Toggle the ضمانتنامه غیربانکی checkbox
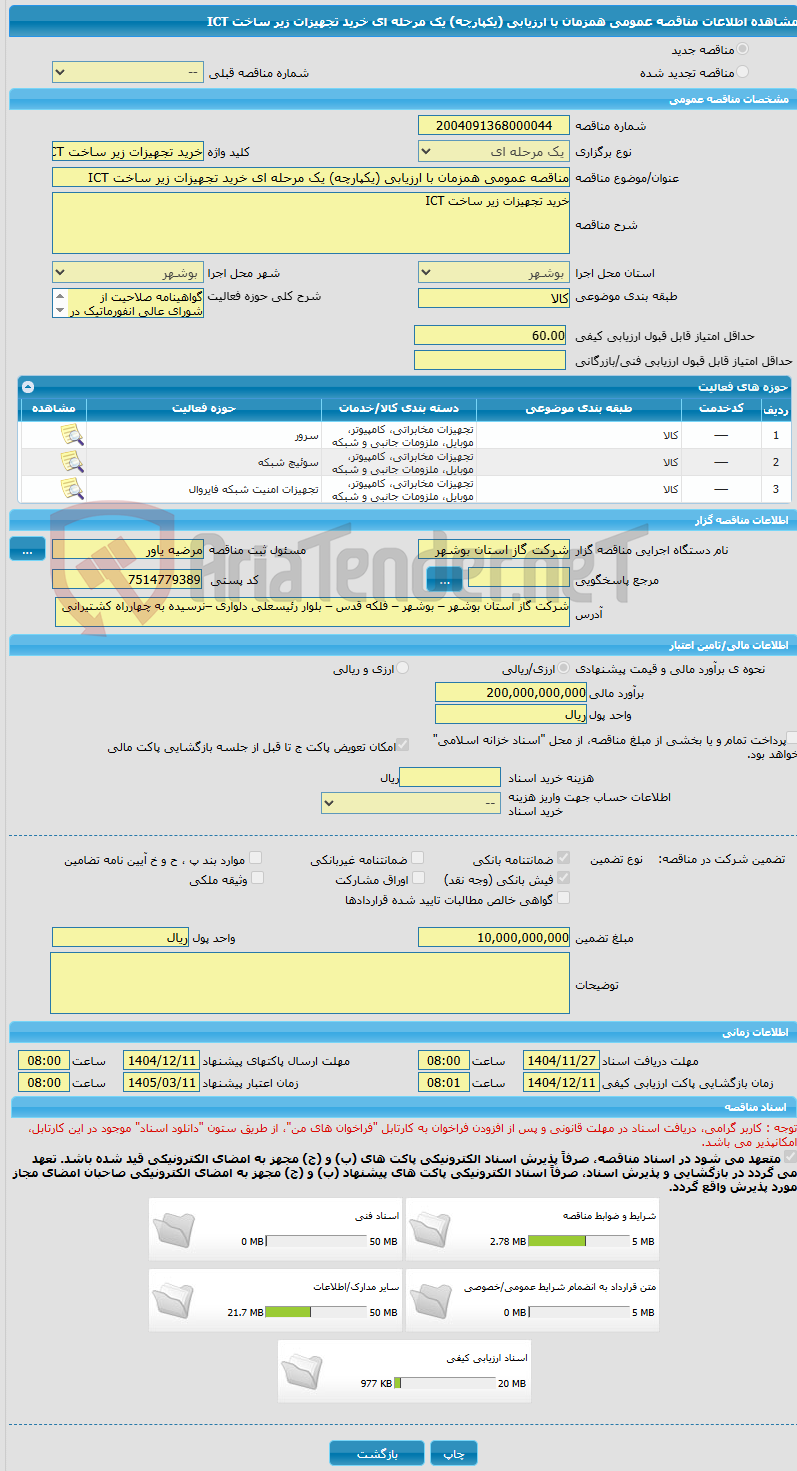This screenshot has height=1471, width=797. point(418,858)
